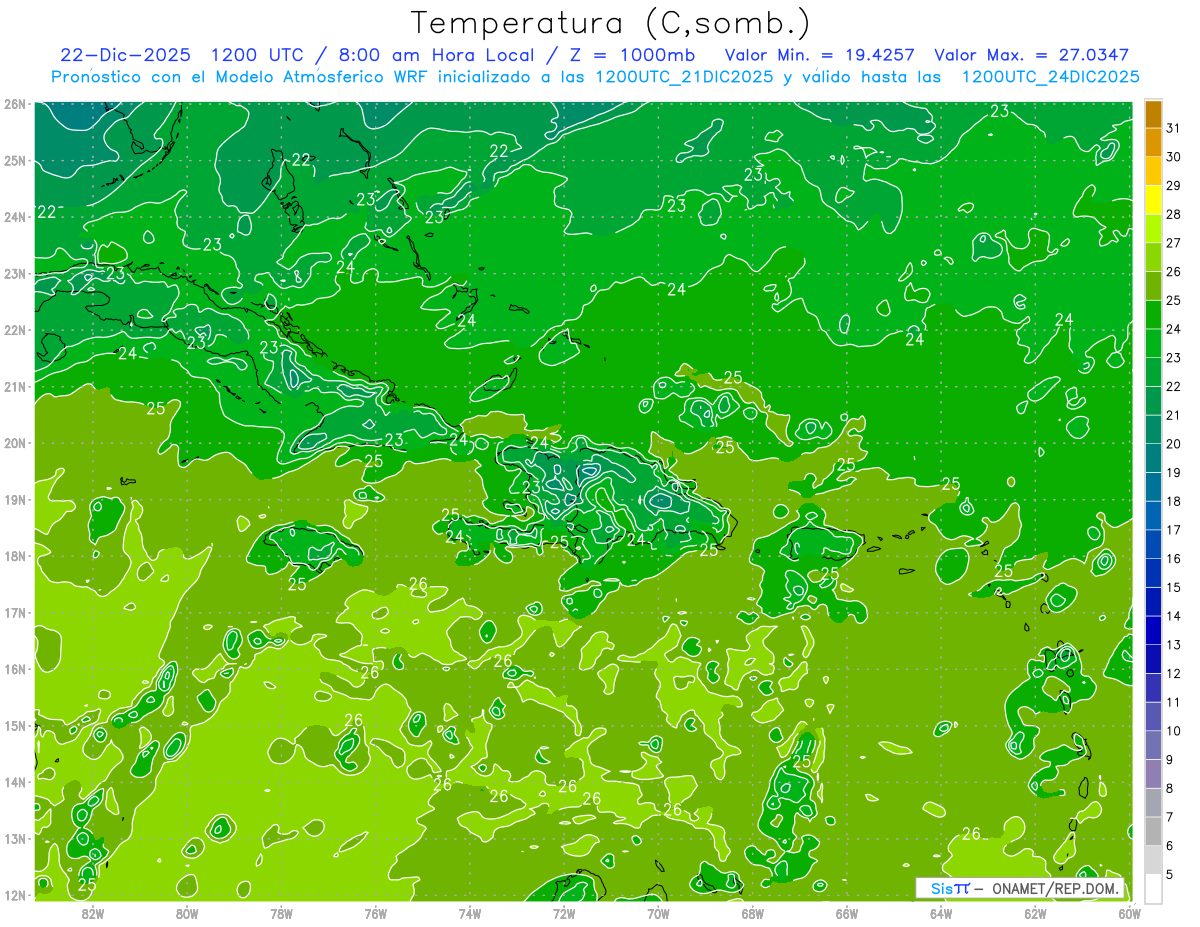This screenshot has width=1200, height=927.
Task: Click the '74W' longitude axis label
Action: [469, 913]
